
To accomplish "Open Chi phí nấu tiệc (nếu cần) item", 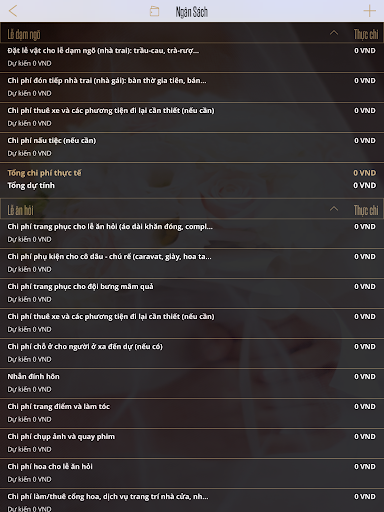I will coord(192,147).
